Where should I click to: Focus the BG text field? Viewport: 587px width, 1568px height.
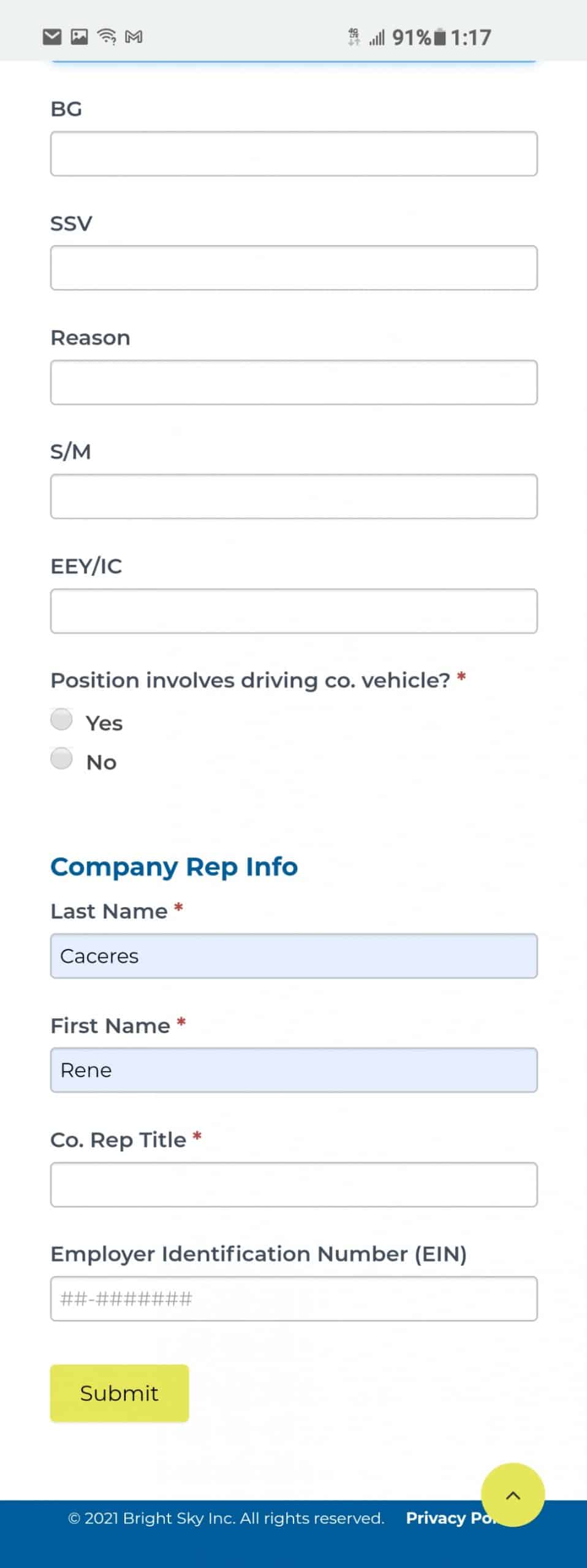pos(294,154)
